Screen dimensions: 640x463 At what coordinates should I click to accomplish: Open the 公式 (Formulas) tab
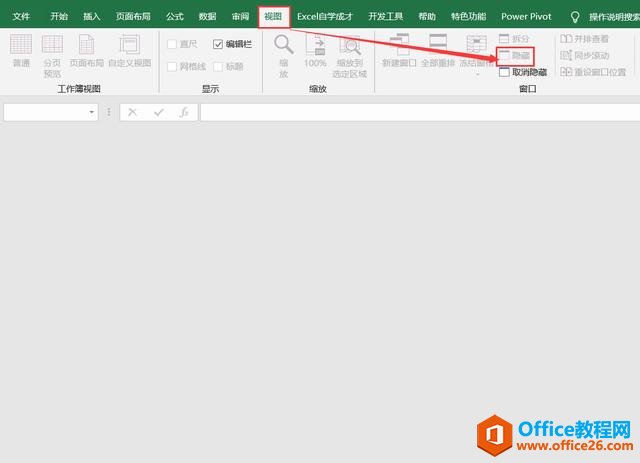[175, 16]
